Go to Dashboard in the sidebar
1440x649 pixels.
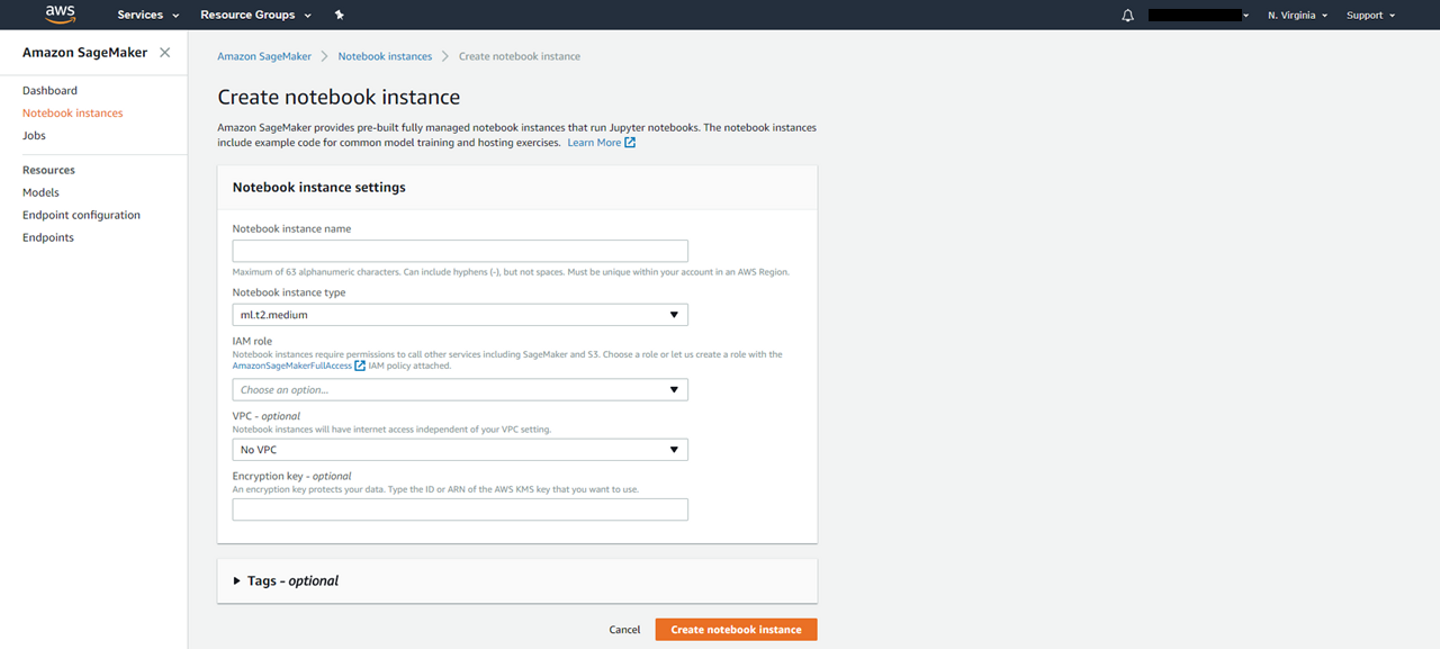pos(50,90)
